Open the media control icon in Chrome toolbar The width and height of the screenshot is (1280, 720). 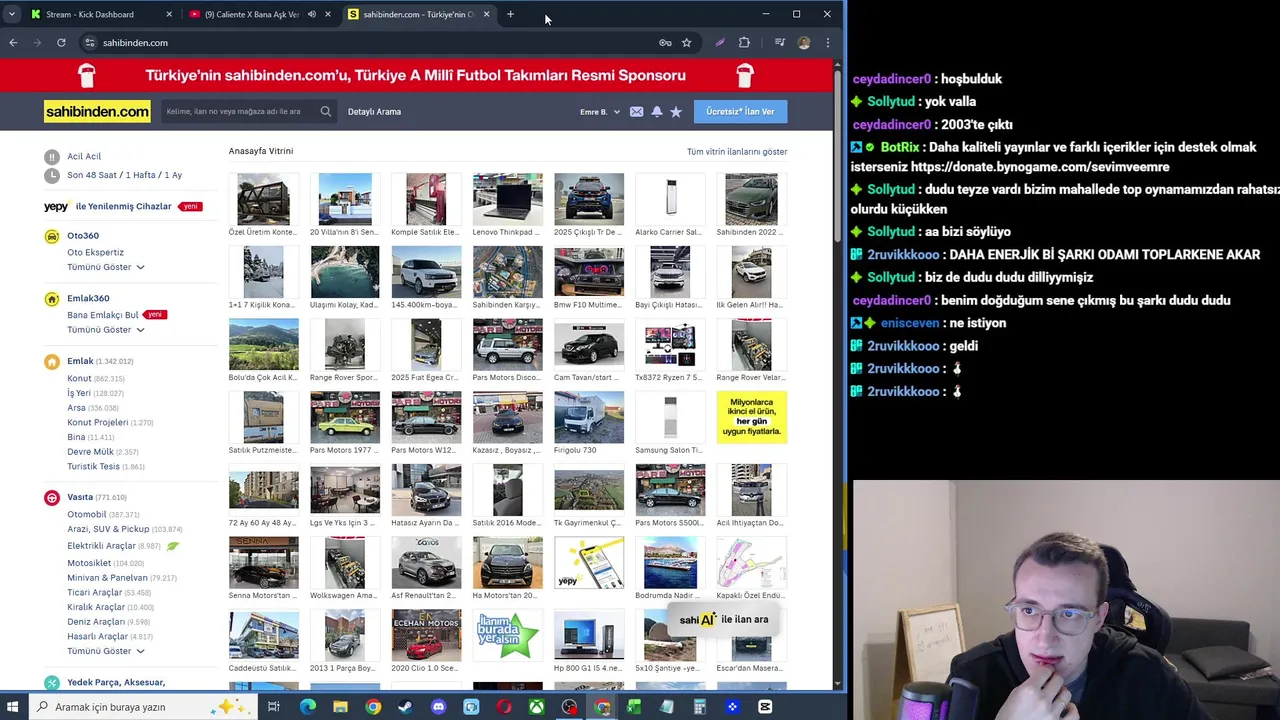pos(780,43)
